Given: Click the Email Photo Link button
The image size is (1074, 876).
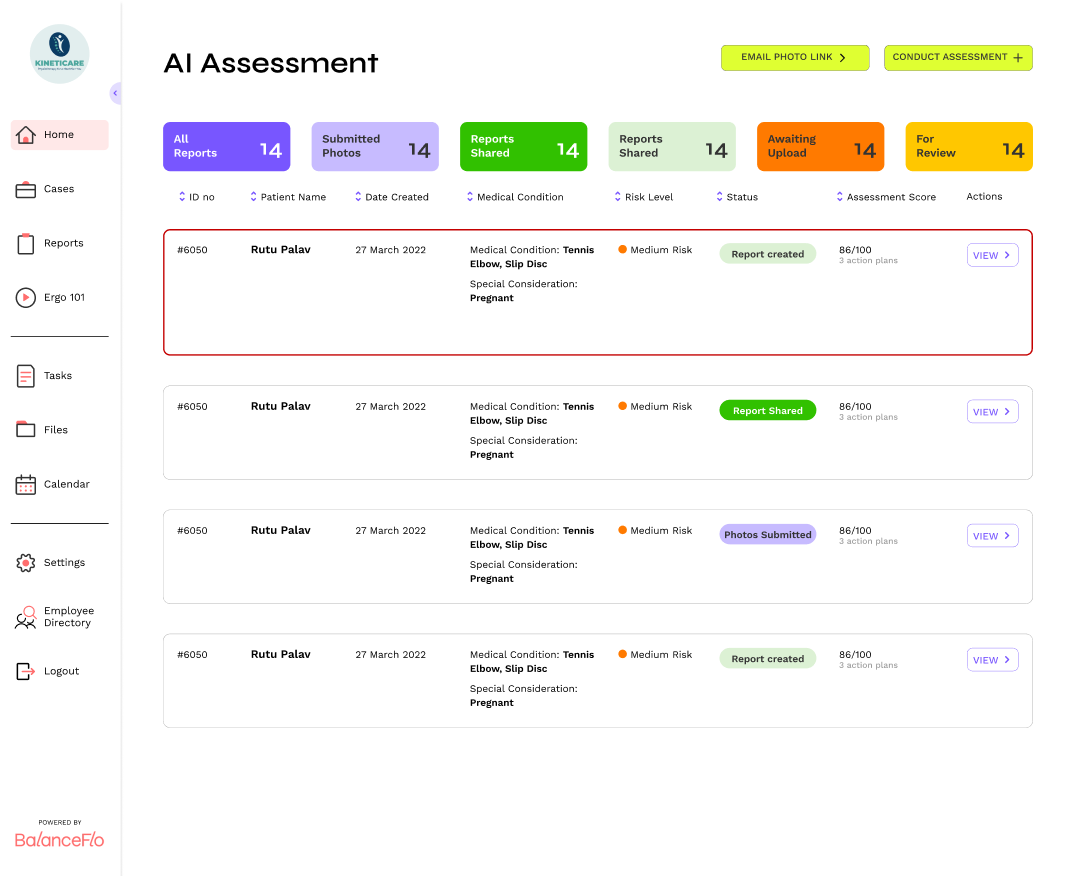Looking at the screenshot, I should pyautogui.click(x=795, y=58).
